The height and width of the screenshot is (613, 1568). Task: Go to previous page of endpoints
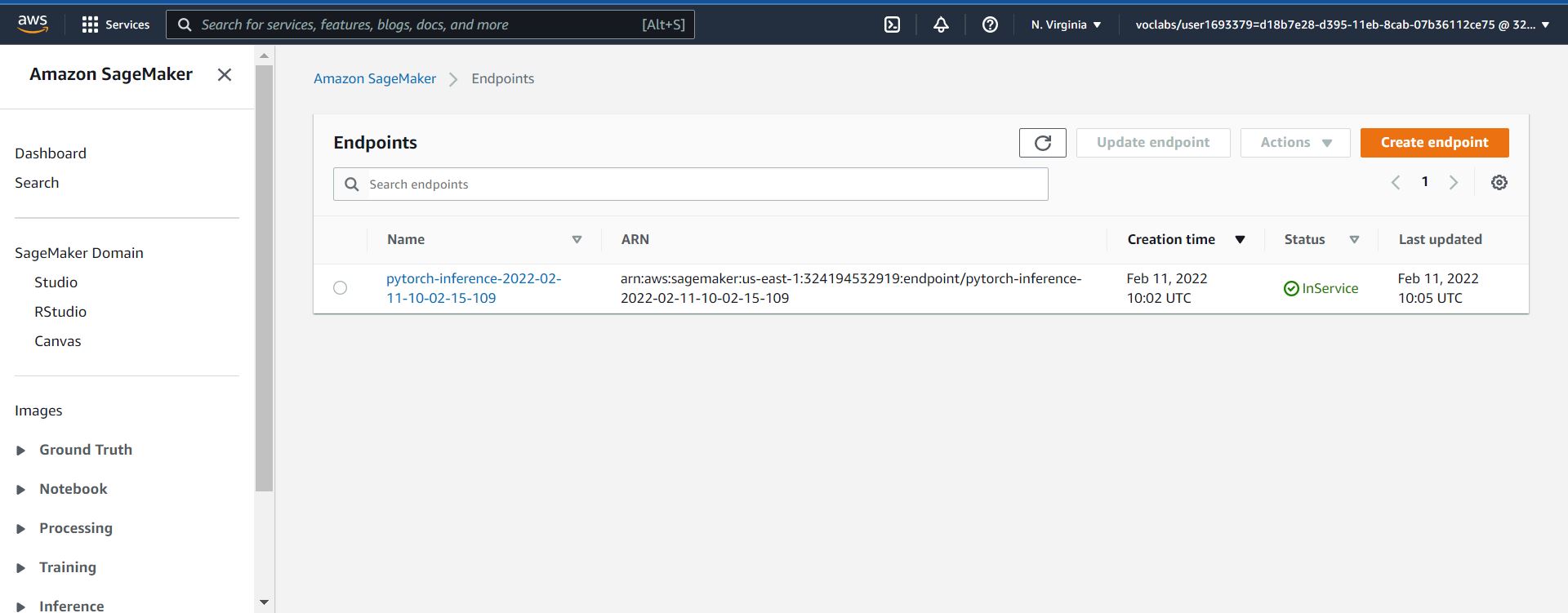tap(1396, 182)
